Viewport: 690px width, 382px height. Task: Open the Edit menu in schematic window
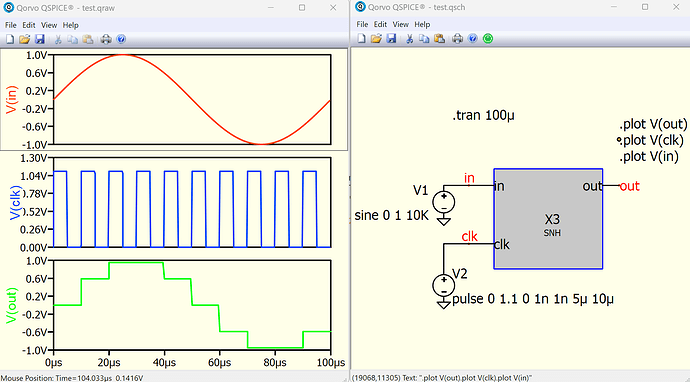coord(380,24)
